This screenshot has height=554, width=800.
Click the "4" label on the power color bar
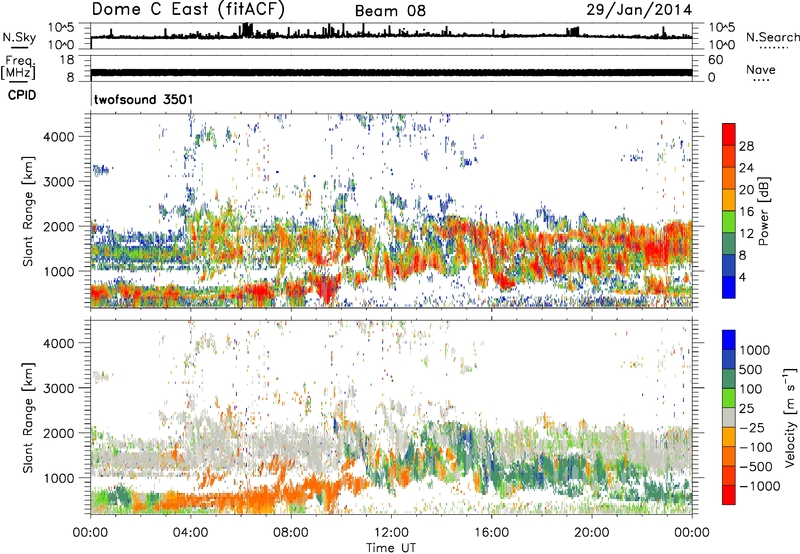point(742,277)
